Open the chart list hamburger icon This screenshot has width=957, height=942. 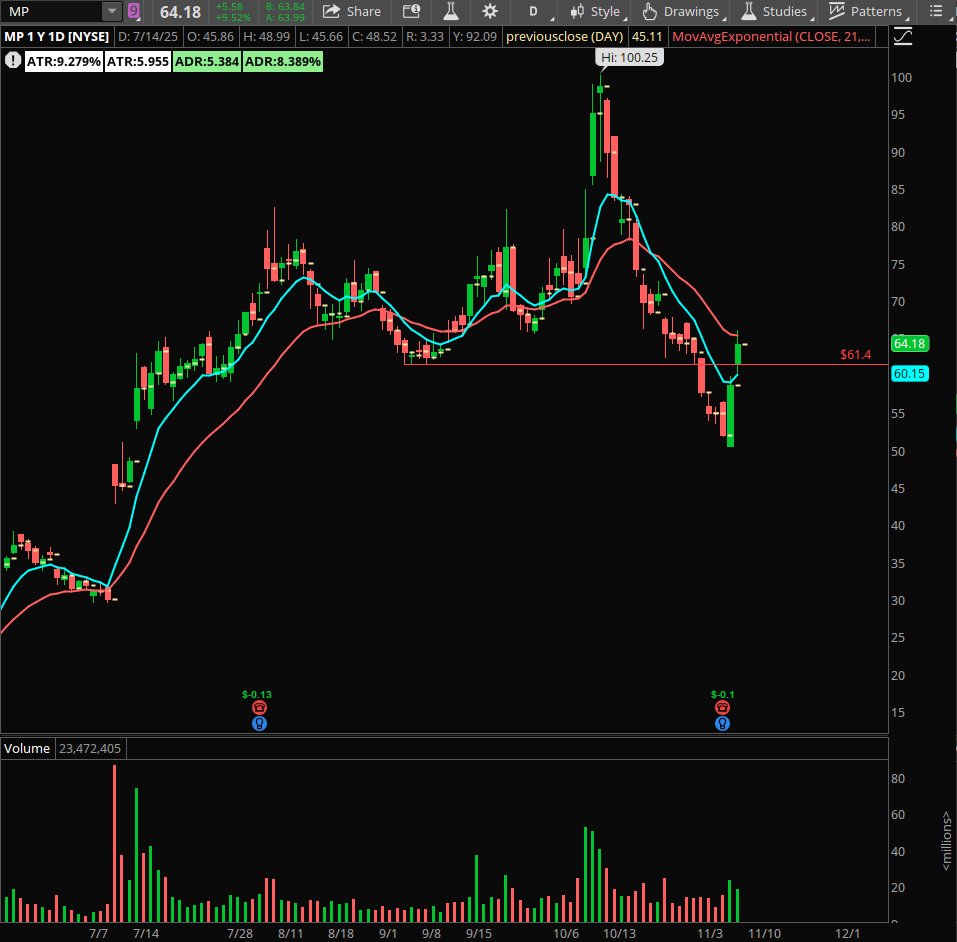coord(937,12)
